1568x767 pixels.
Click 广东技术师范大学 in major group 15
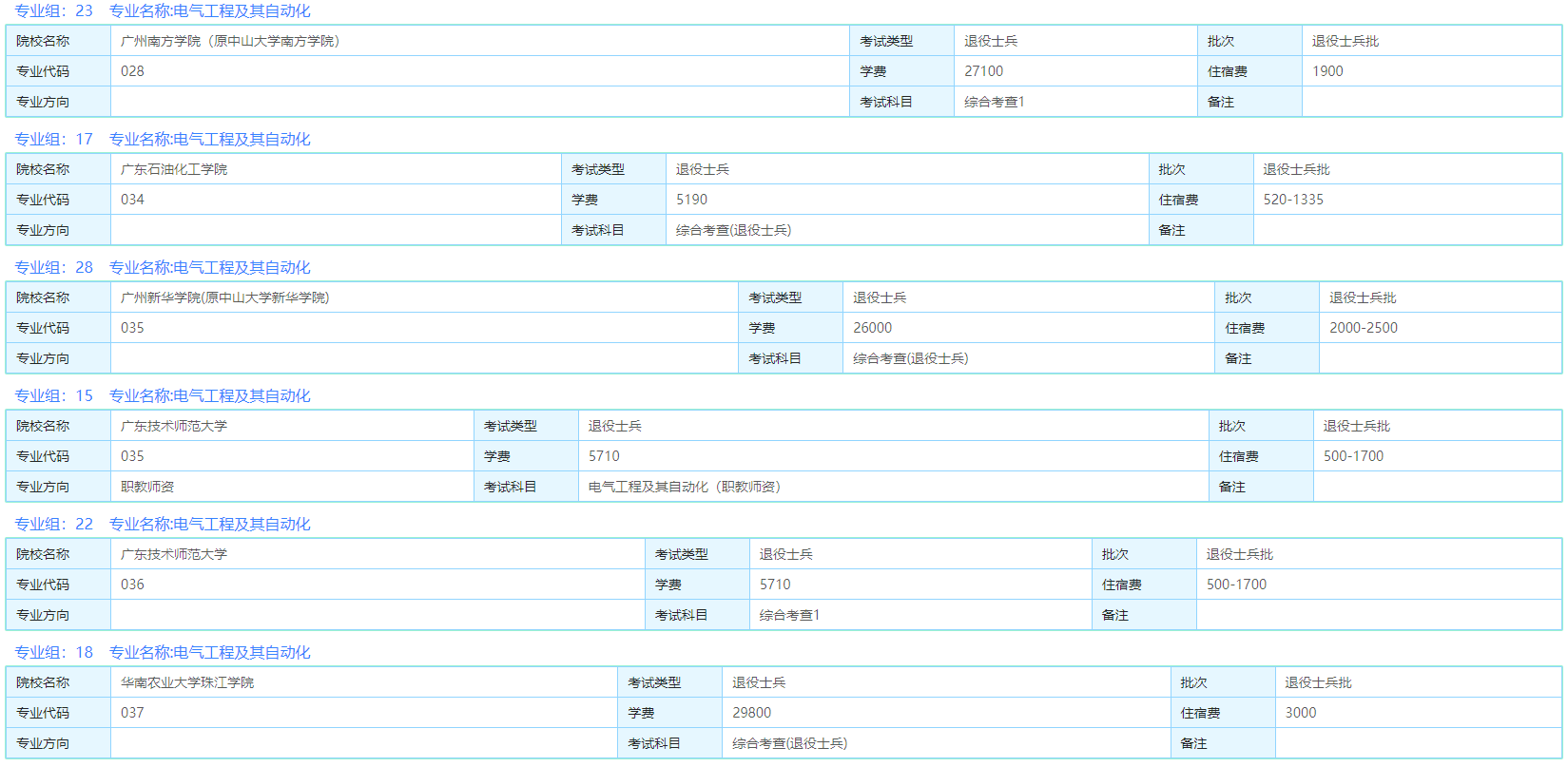pyautogui.click(x=174, y=426)
